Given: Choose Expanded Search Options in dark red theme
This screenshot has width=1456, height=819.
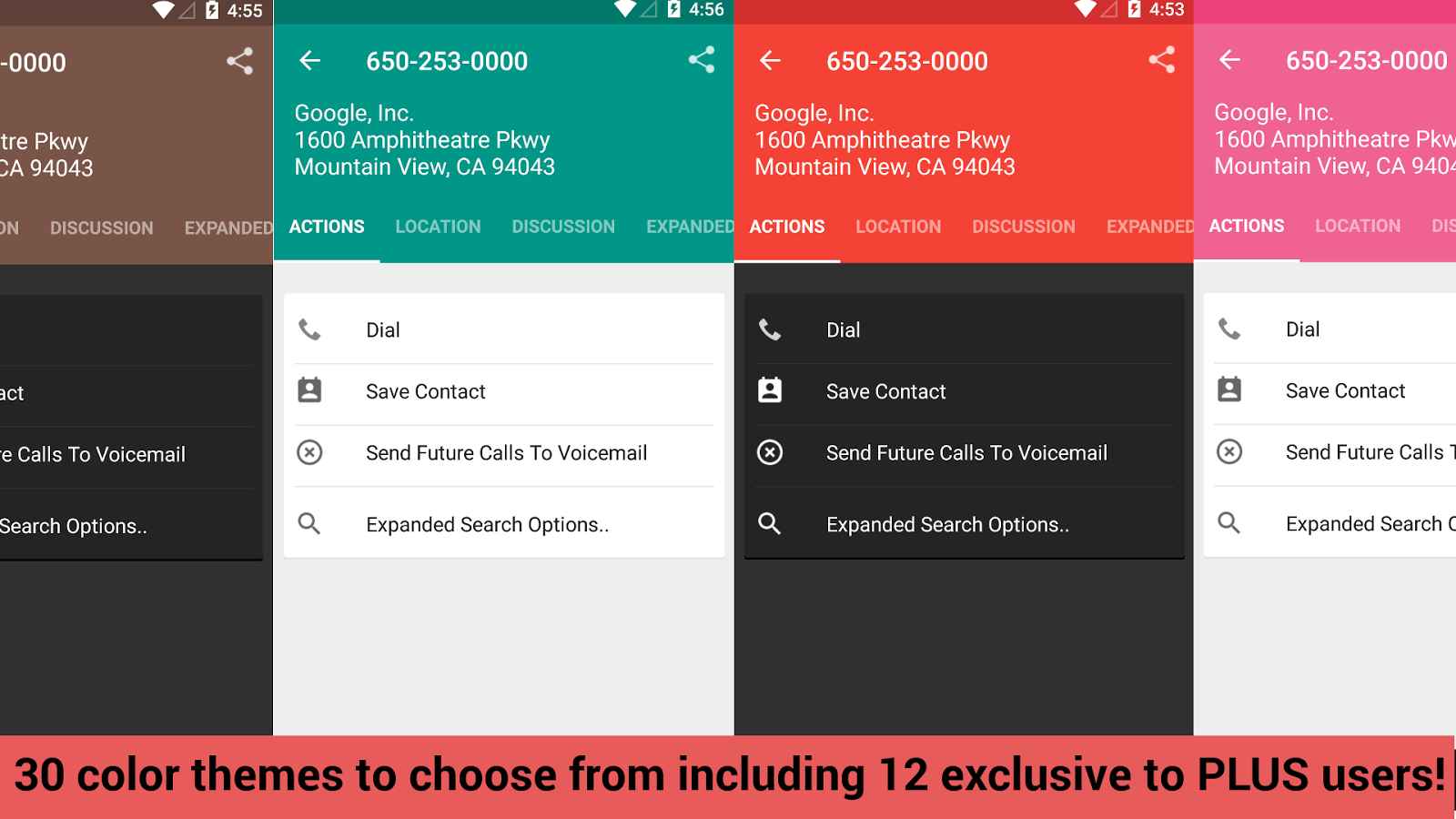Looking at the screenshot, I should coord(965,523).
